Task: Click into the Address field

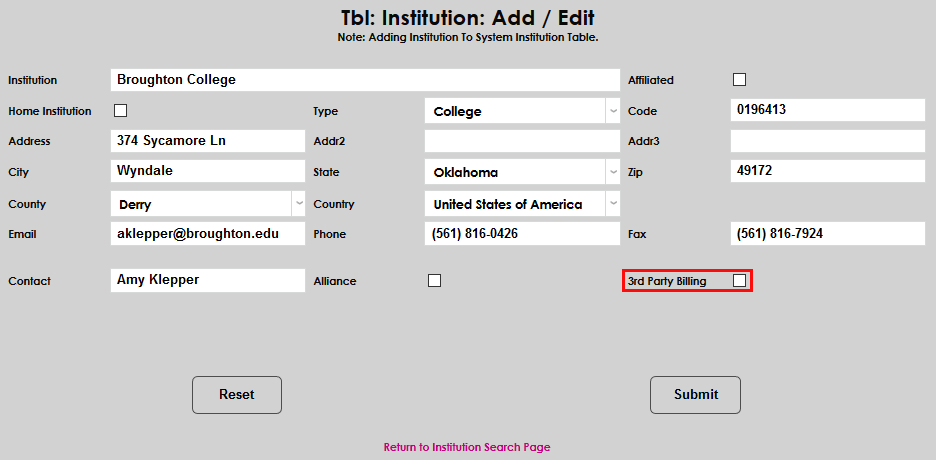Action: [x=207, y=141]
